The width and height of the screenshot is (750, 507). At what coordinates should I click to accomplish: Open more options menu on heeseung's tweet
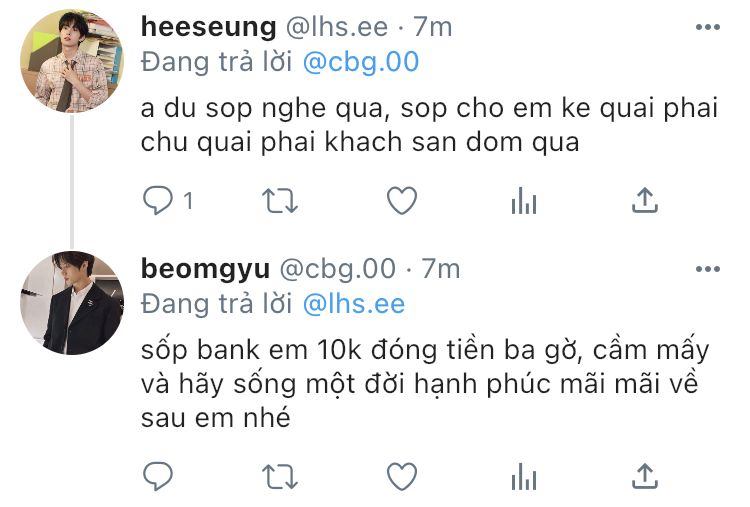(707, 27)
